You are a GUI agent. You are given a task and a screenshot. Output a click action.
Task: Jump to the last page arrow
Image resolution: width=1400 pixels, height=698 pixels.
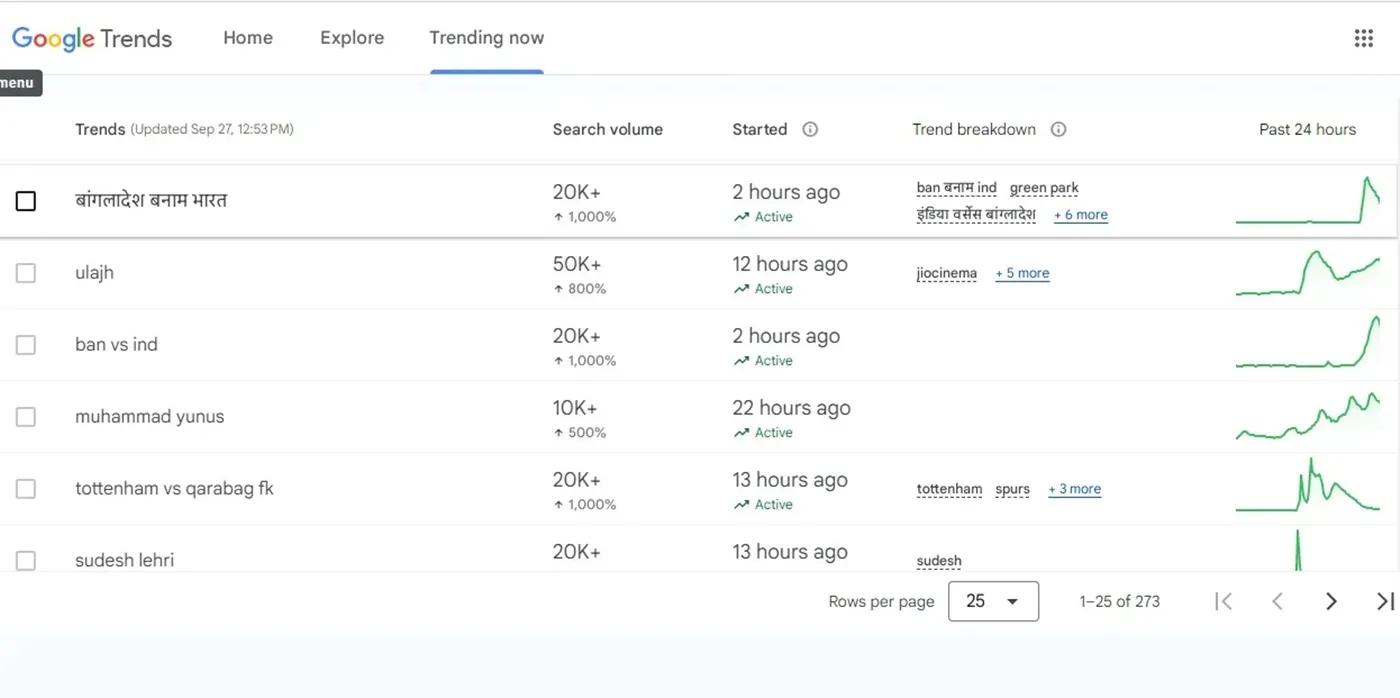click(1384, 601)
